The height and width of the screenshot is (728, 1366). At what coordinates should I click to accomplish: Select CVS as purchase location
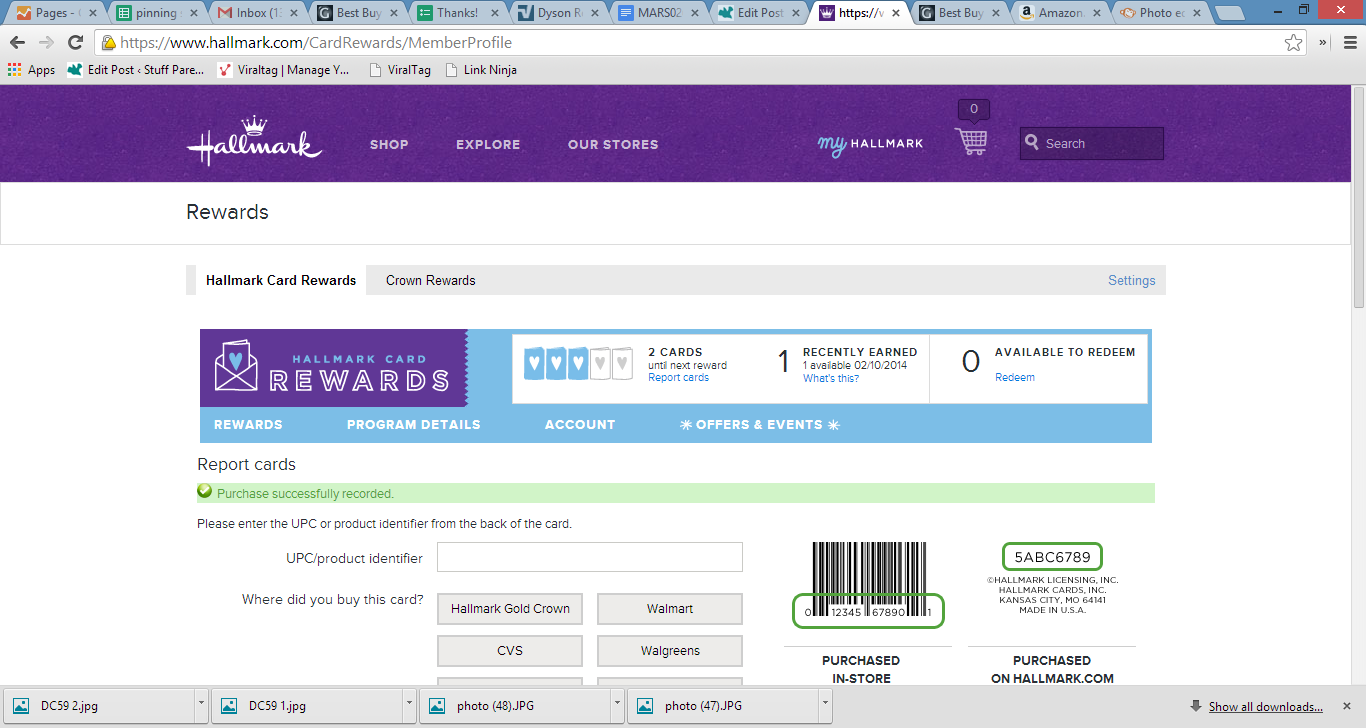(x=510, y=651)
